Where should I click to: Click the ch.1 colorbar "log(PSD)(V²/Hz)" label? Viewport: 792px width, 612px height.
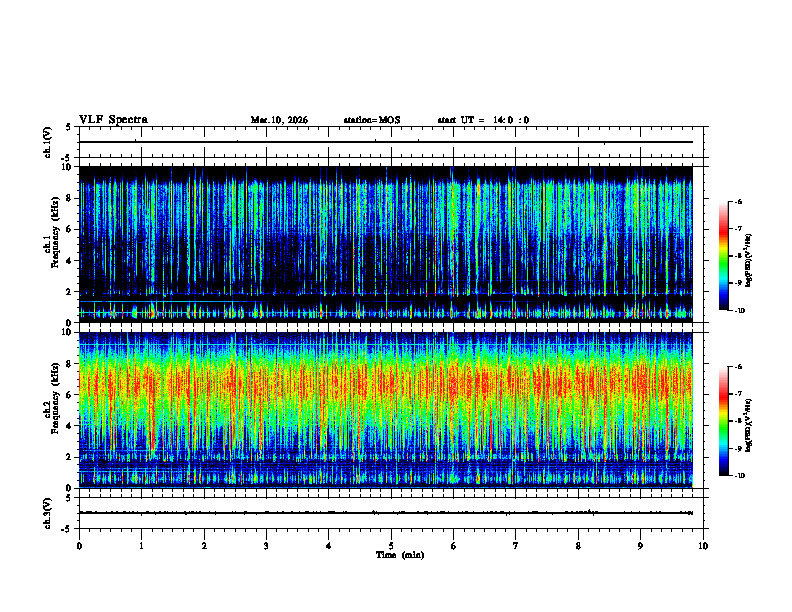point(749,261)
